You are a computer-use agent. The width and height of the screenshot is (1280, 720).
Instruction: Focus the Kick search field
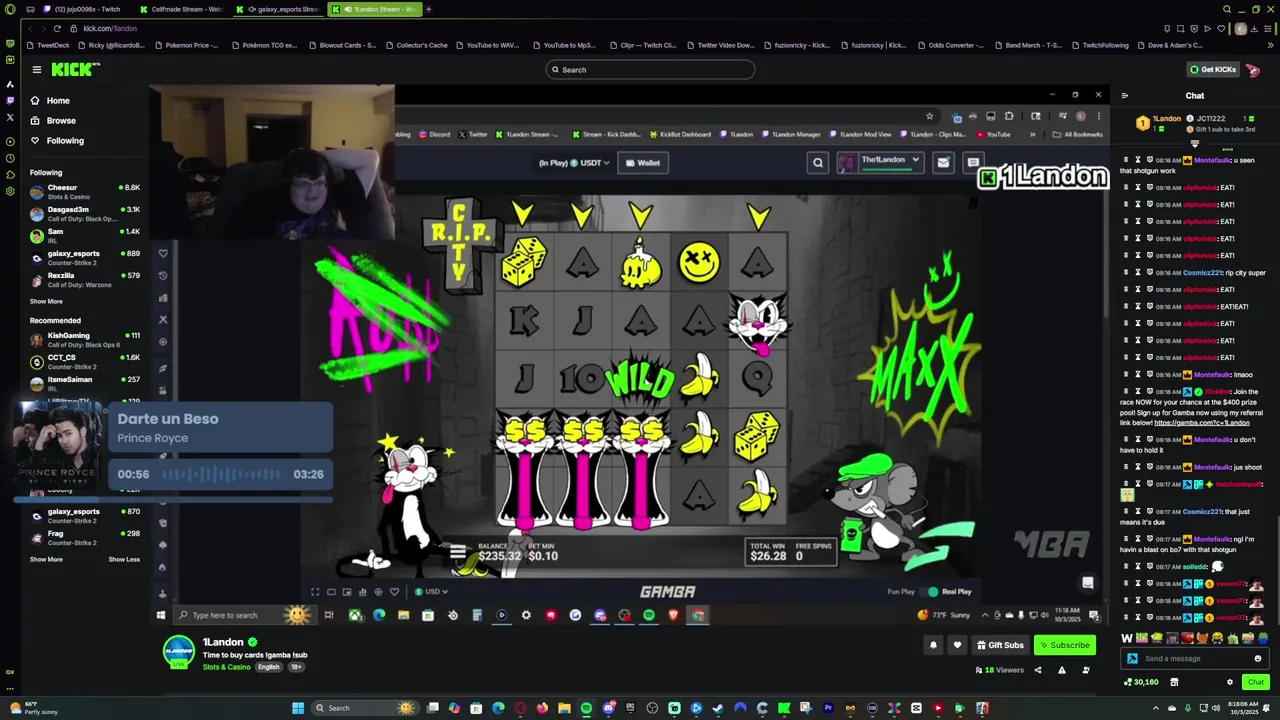click(650, 69)
